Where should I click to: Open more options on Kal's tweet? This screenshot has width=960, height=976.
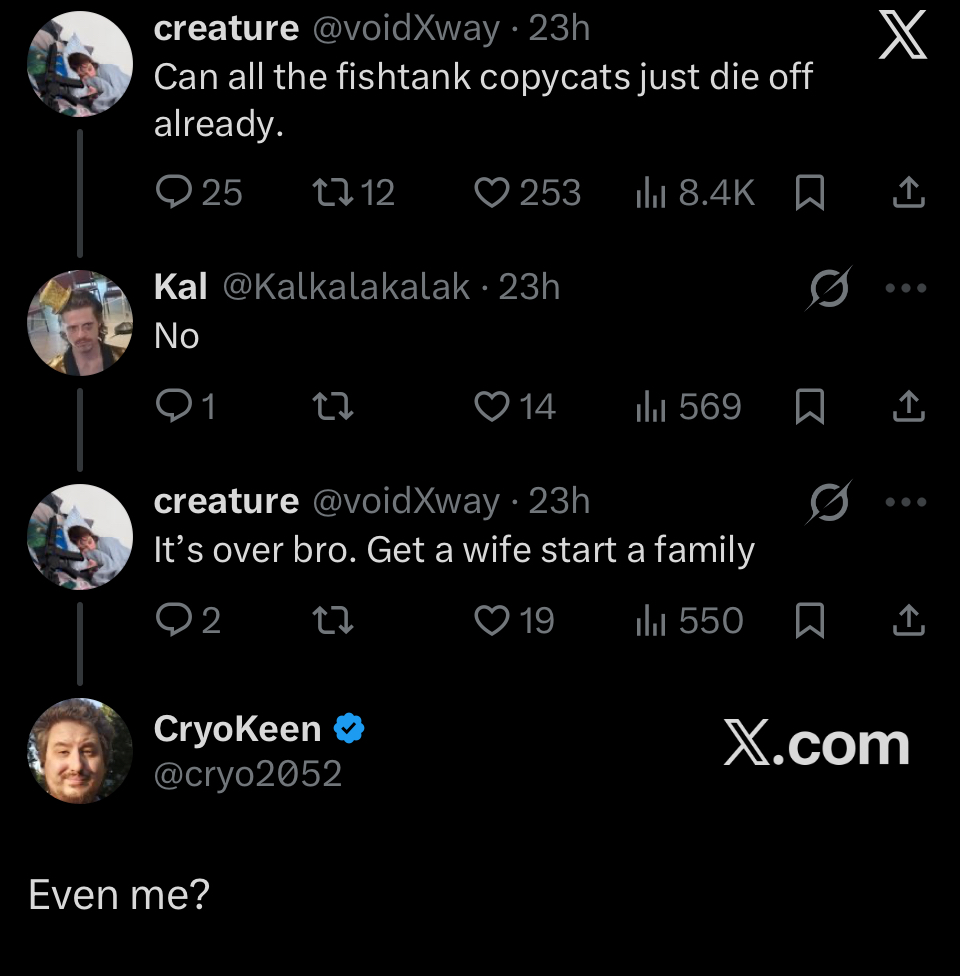coord(907,289)
